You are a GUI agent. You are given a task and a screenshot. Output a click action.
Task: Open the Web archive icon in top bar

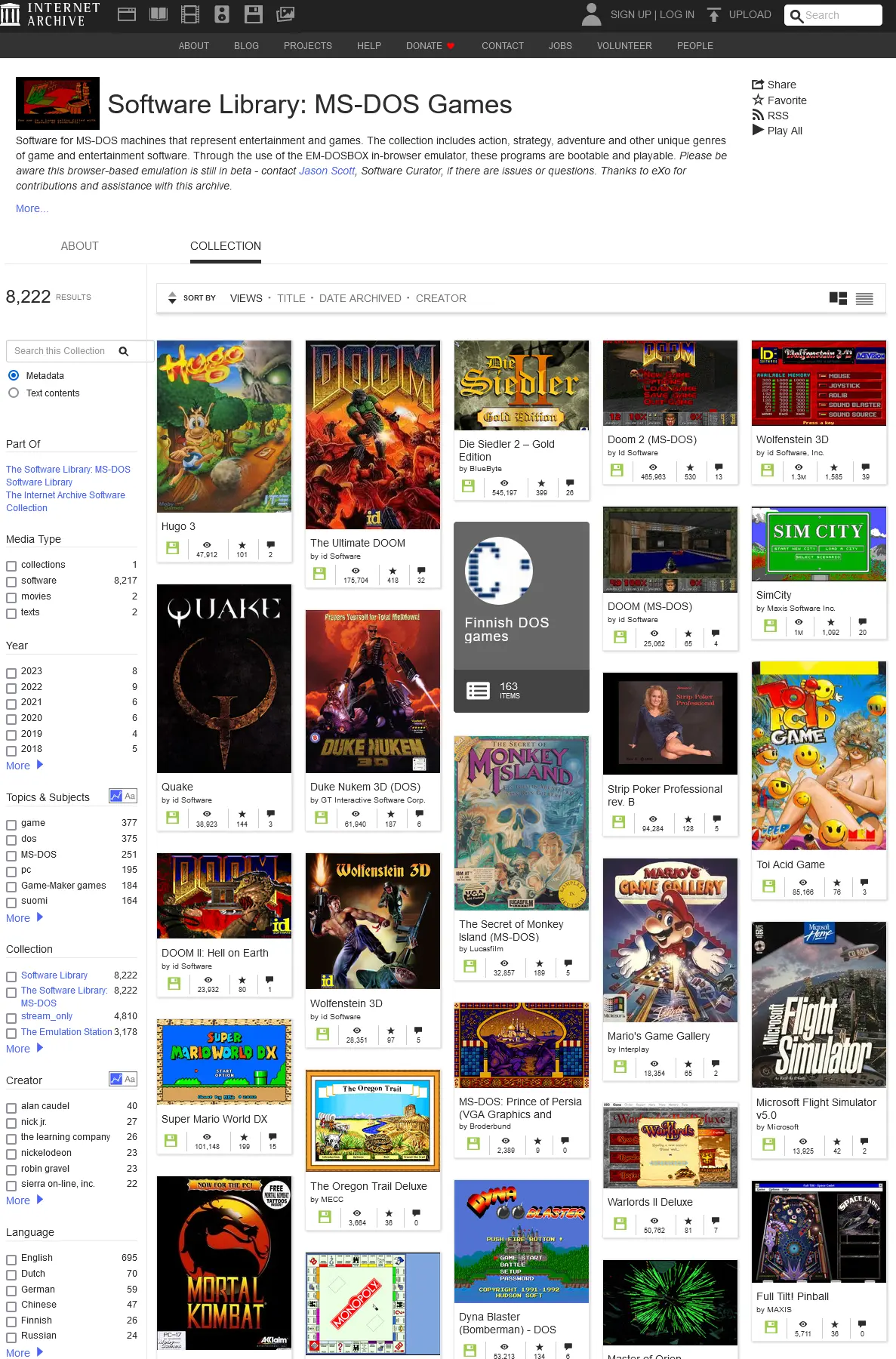point(127,14)
